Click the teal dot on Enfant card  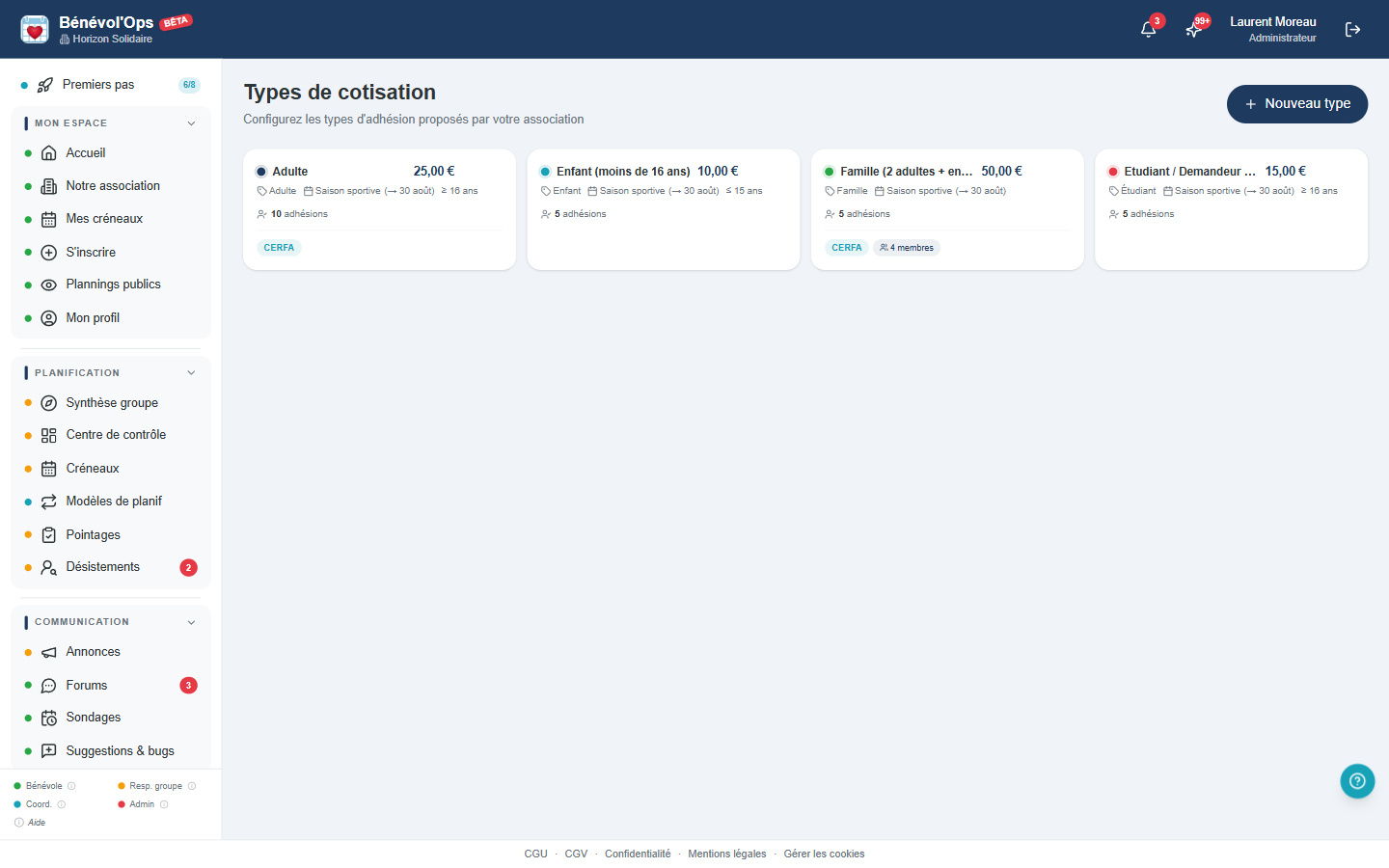tap(545, 172)
